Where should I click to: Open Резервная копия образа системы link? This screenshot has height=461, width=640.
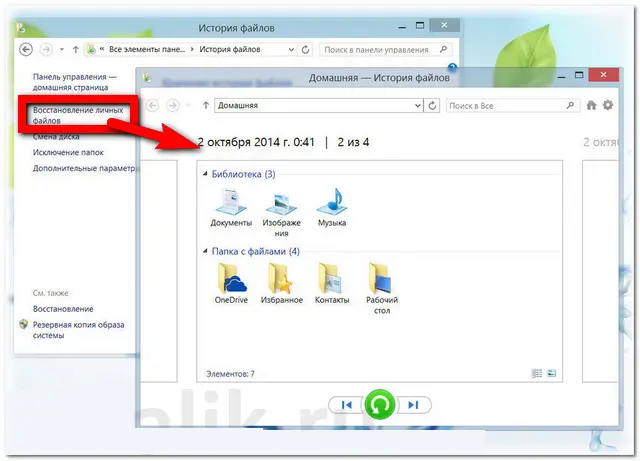pyautogui.click(x=78, y=330)
